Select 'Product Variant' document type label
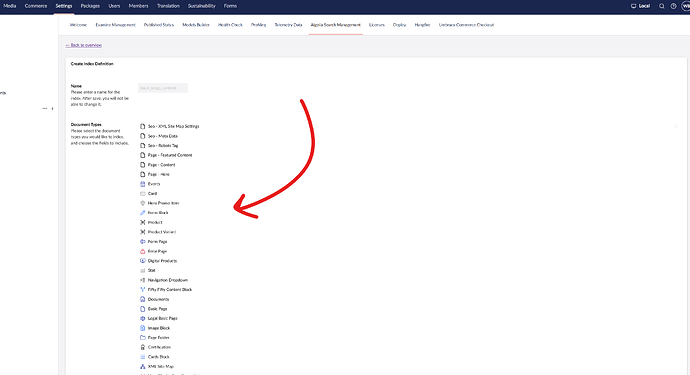 coord(162,232)
